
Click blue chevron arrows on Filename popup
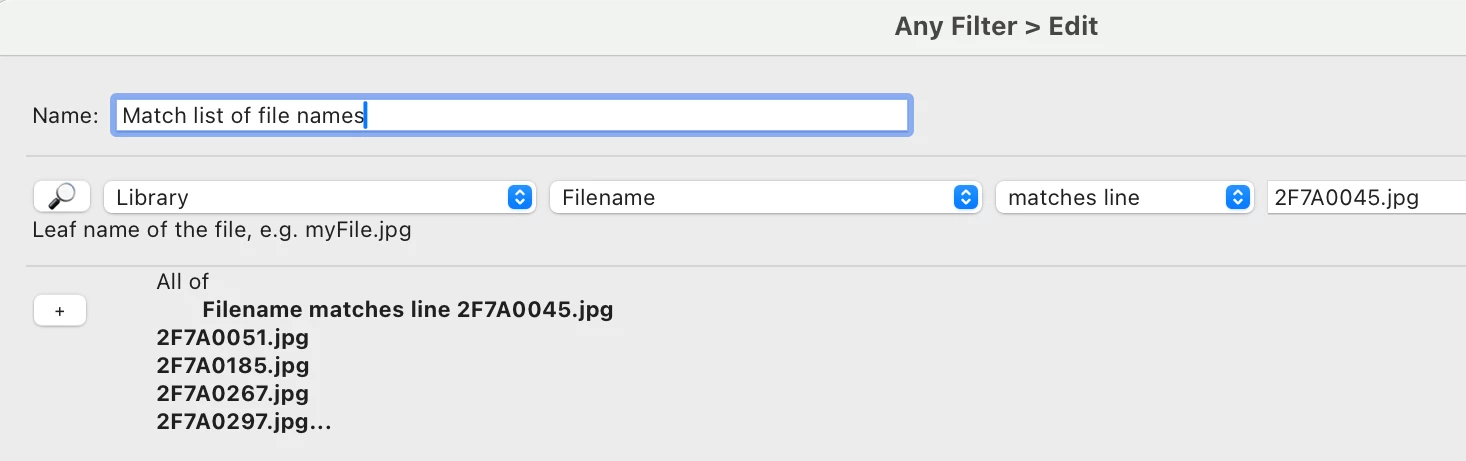tap(964, 197)
